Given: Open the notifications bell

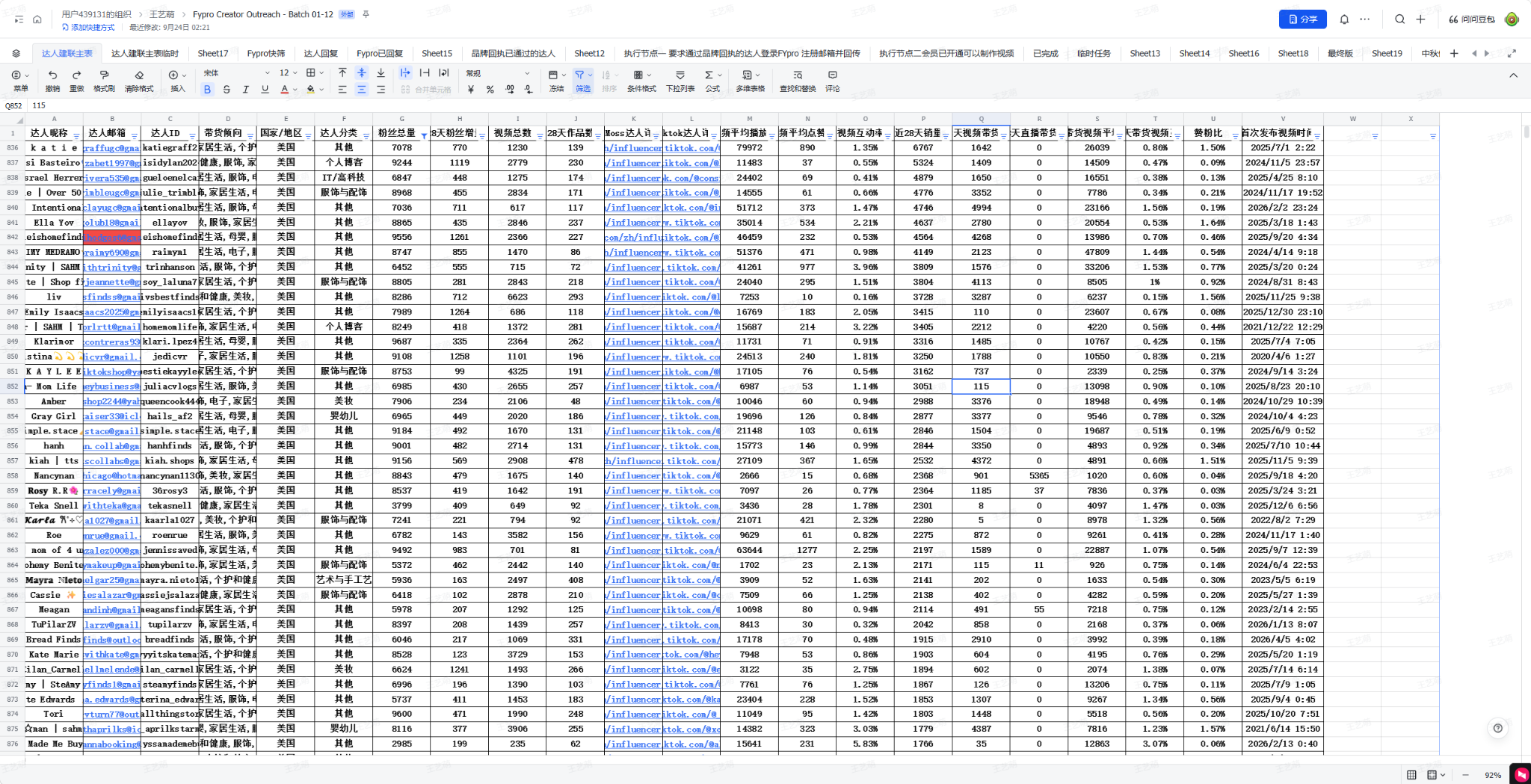Looking at the screenshot, I should 1344,19.
